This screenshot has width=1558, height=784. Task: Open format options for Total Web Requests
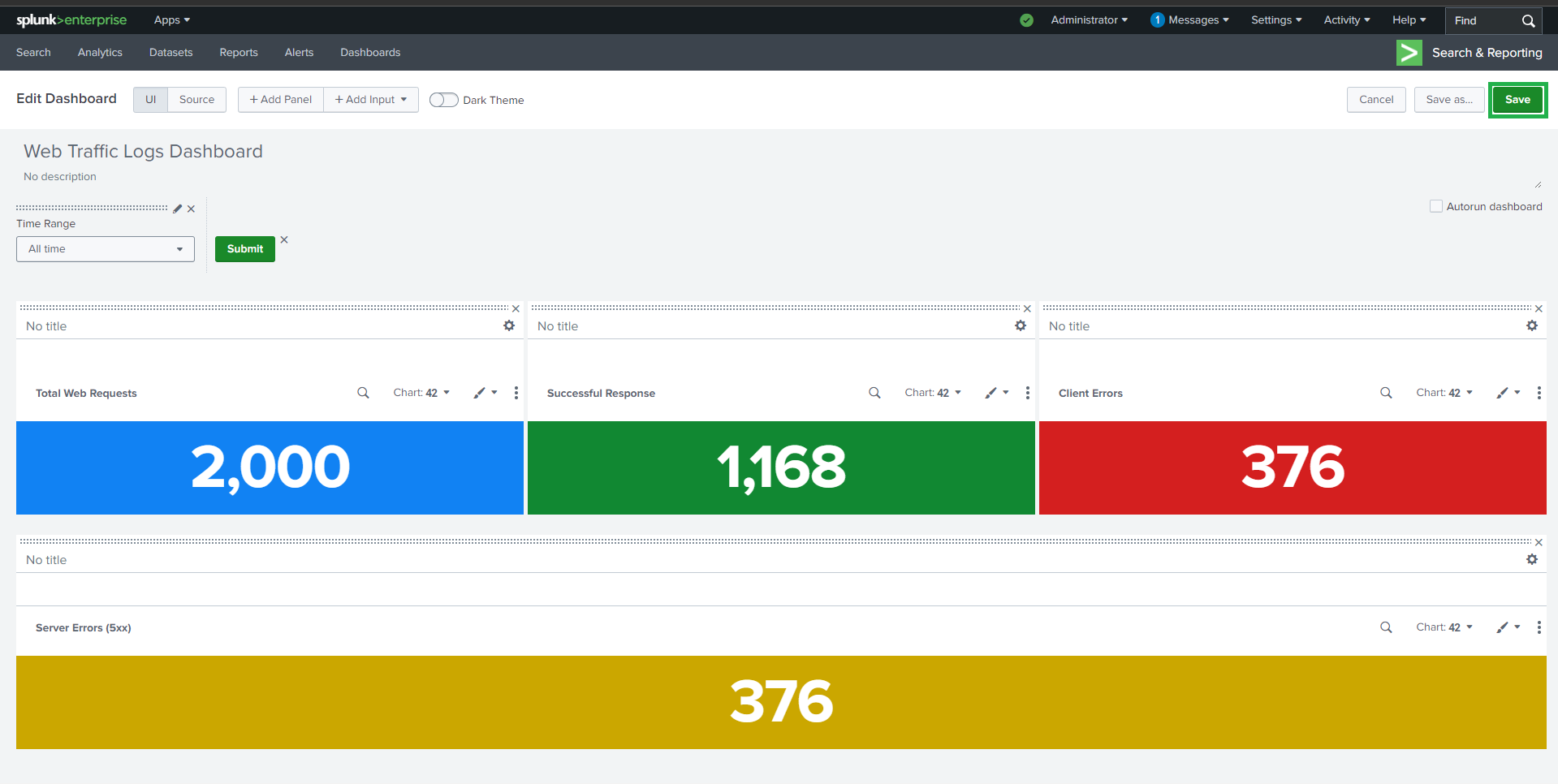tap(486, 393)
